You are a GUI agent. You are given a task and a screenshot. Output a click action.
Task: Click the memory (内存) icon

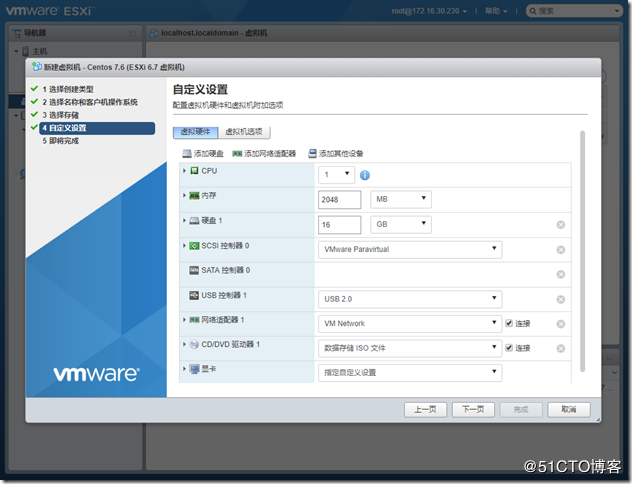point(194,195)
